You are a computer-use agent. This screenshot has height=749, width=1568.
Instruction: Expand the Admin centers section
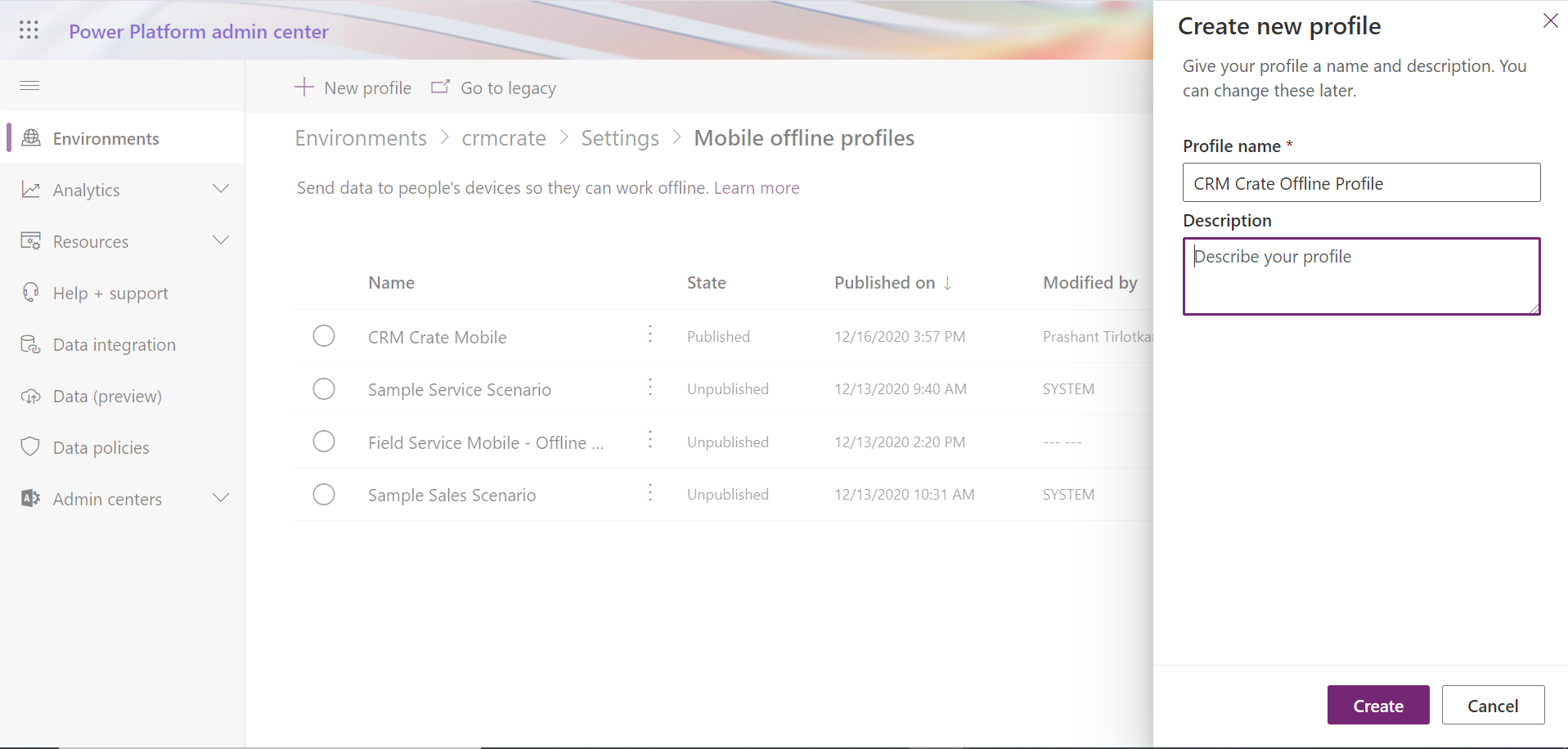click(221, 497)
